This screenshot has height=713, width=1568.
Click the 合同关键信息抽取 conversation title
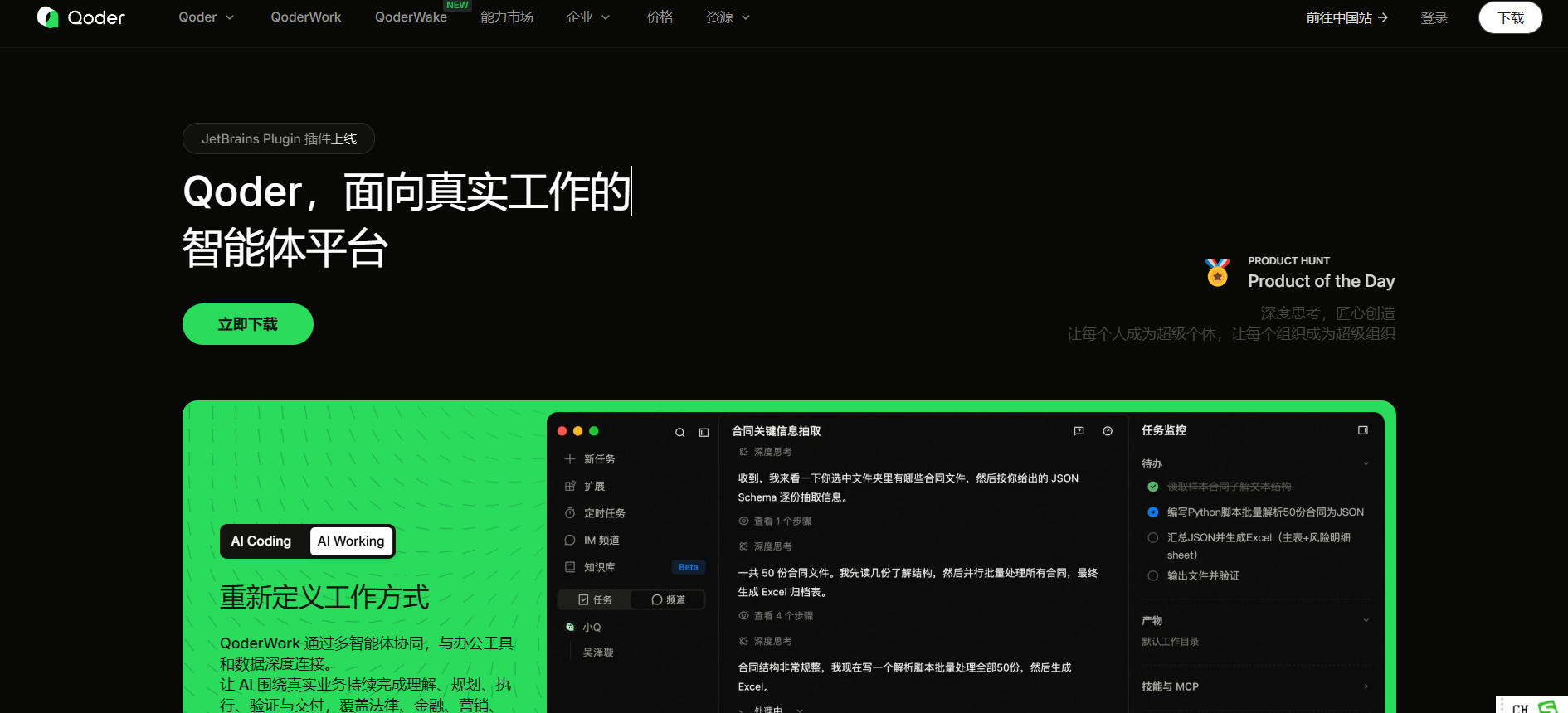777,431
